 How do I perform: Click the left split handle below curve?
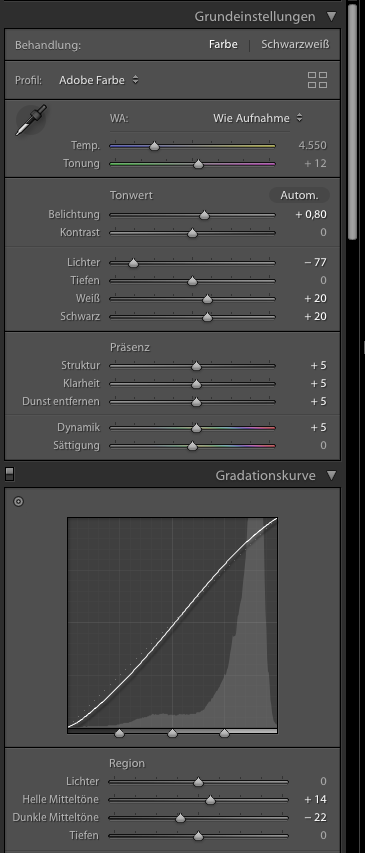pyautogui.click(x=120, y=733)
